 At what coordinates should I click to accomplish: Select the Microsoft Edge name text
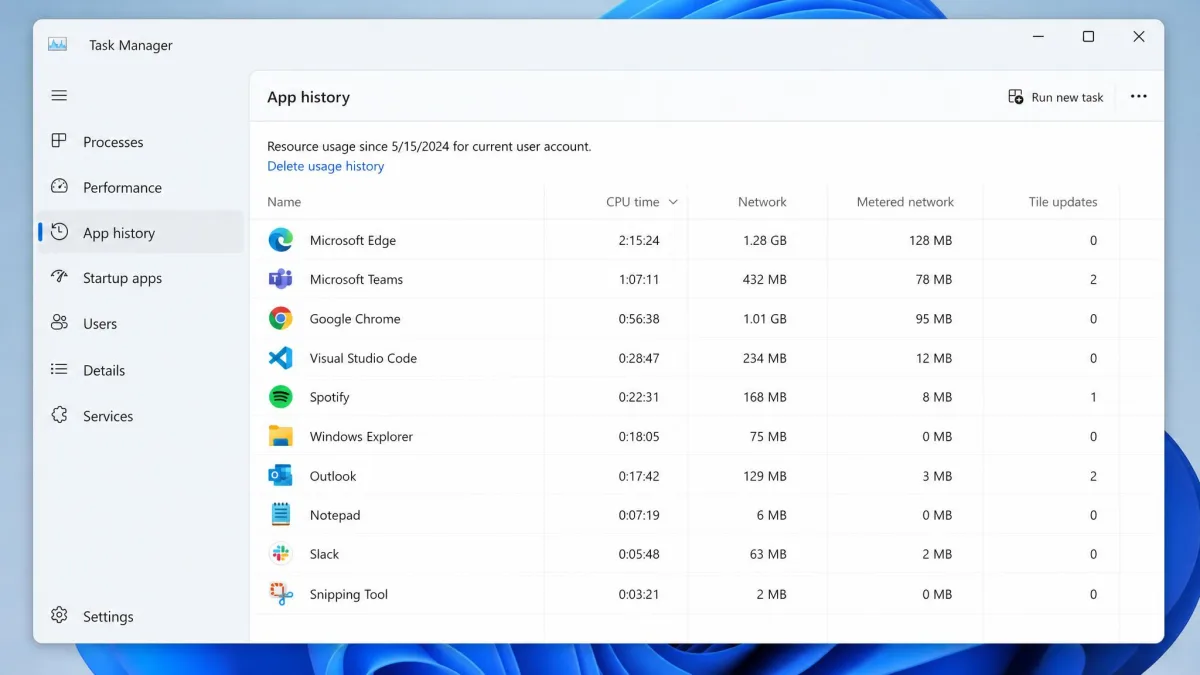point(353,240)
